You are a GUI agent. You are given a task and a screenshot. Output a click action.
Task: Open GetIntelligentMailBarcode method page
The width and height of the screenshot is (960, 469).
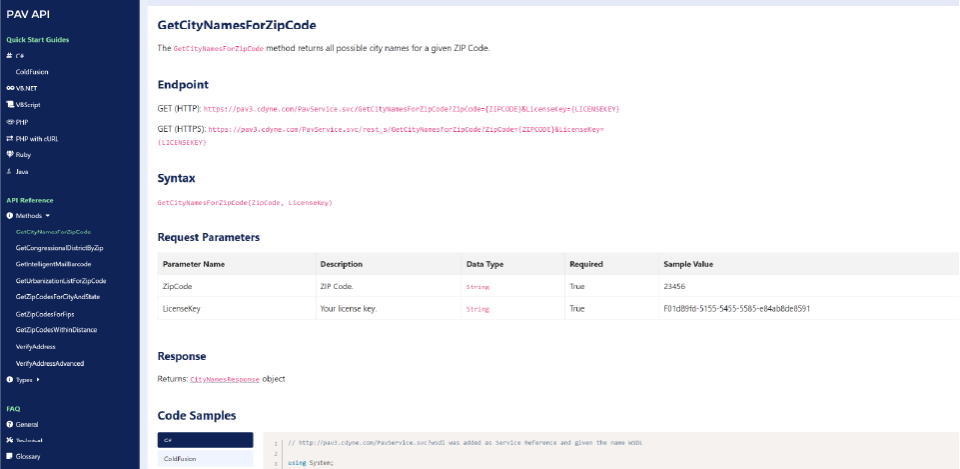click(x=53, y=264)
